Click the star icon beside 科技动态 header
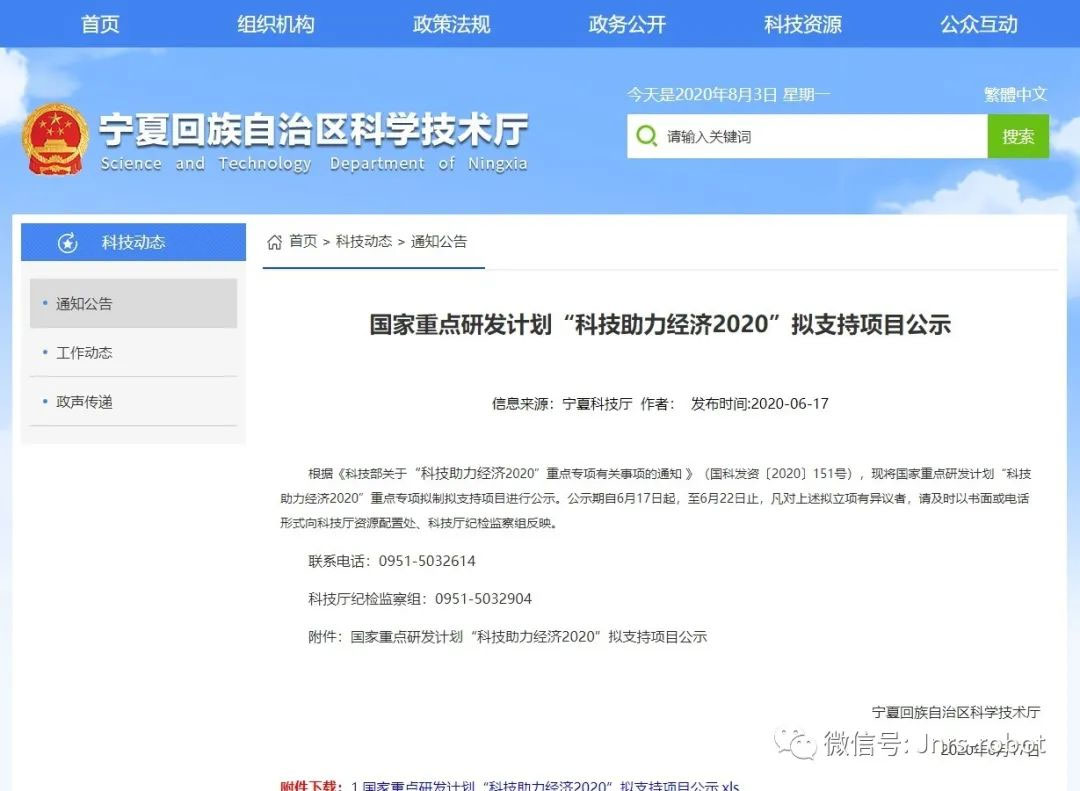Viewport: 1080px width, 791px height. 68,243
